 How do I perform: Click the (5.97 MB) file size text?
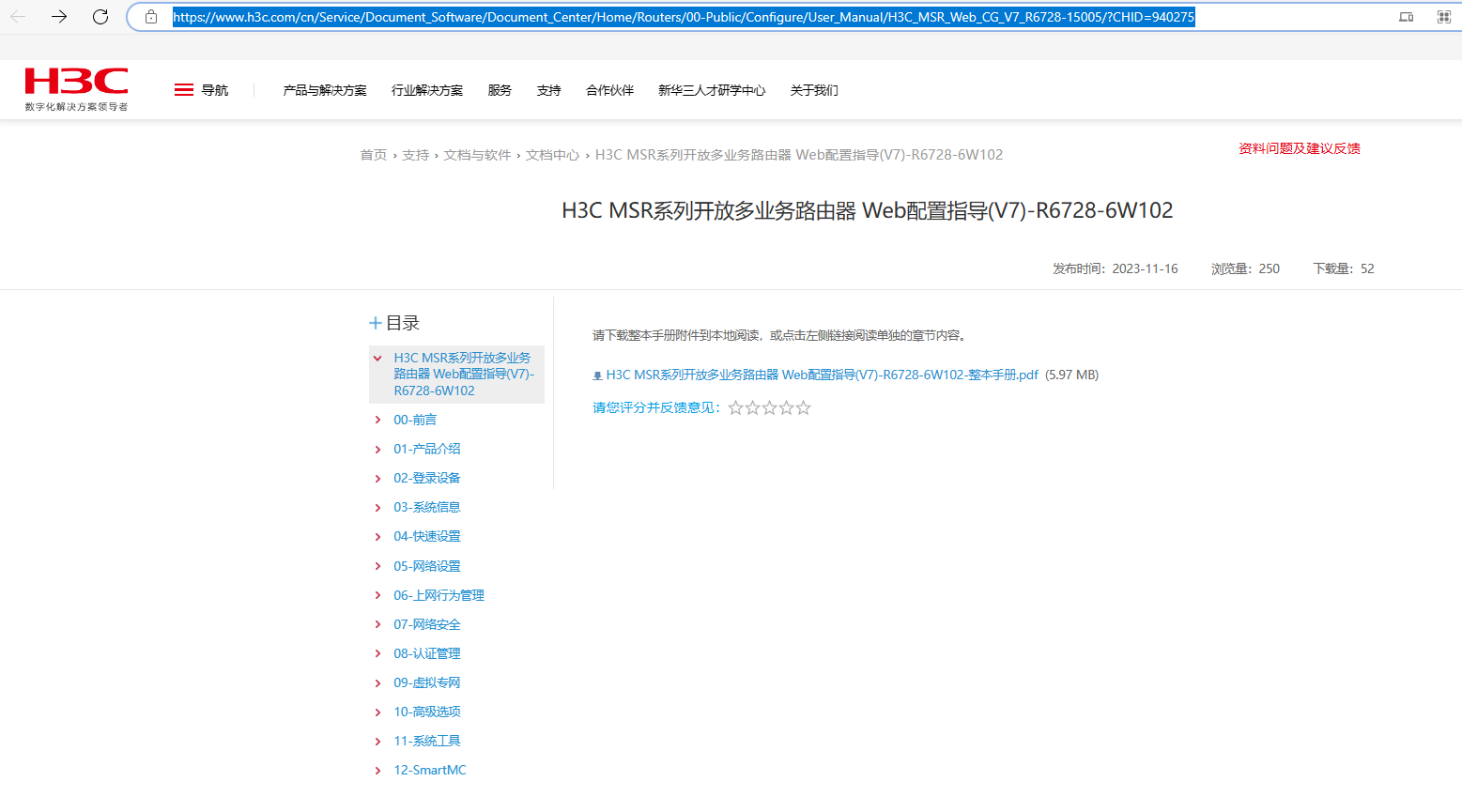(1072, 375)
